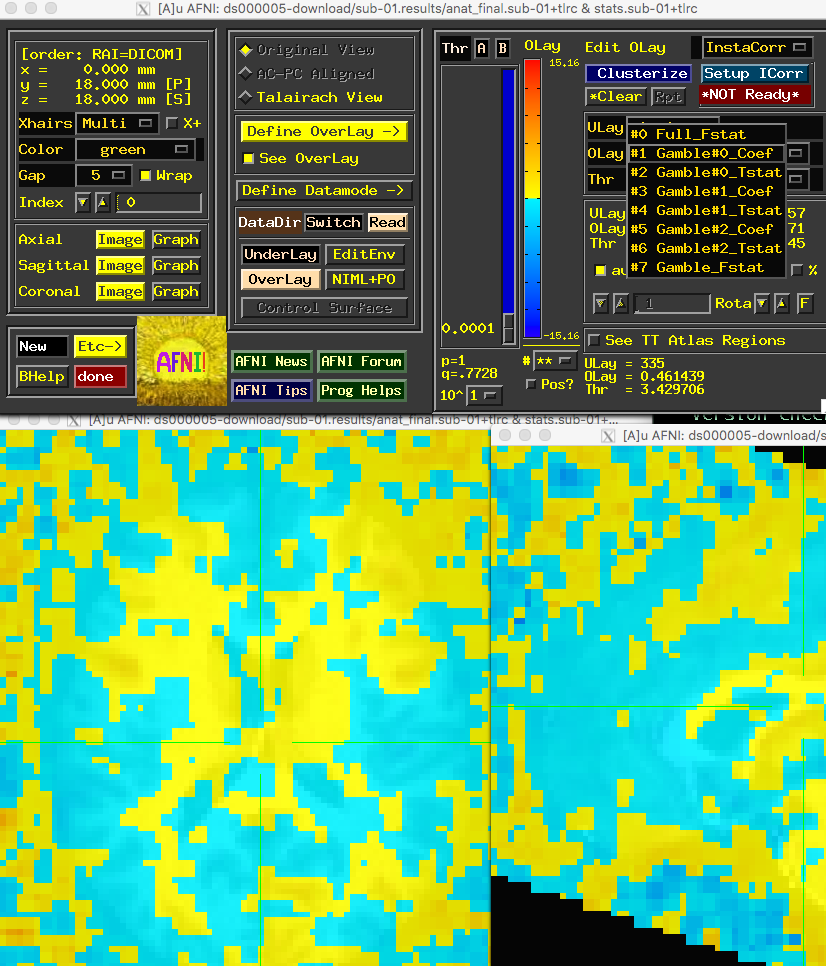Viewport: 826px width, 966px height.
Task: Click the DataDir Switch button
Action: pyautogui.click(x=333, y=222)
